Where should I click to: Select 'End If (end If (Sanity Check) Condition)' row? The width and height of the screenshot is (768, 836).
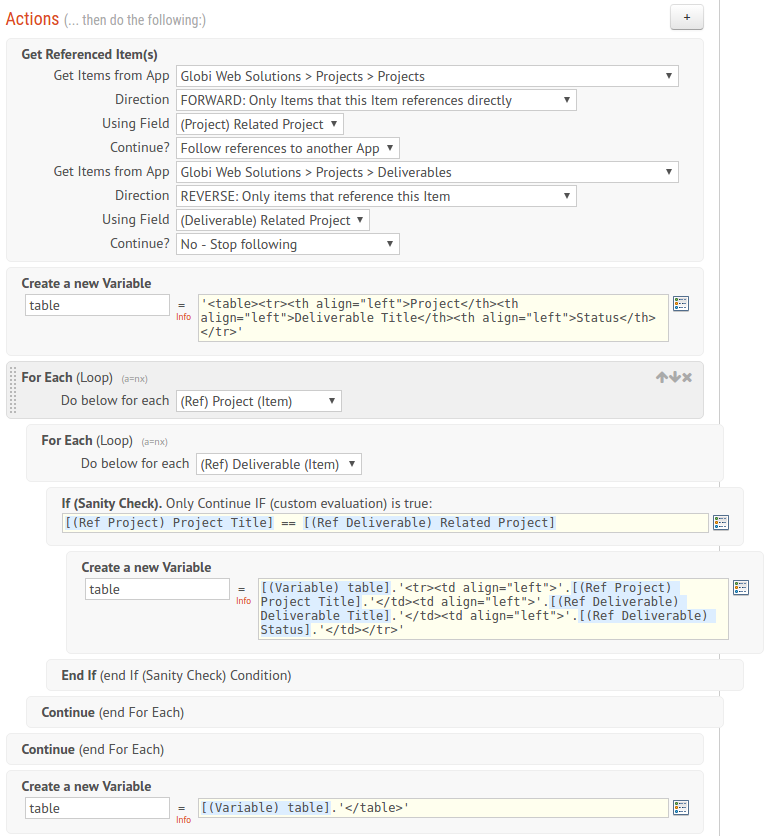[395, 675]
